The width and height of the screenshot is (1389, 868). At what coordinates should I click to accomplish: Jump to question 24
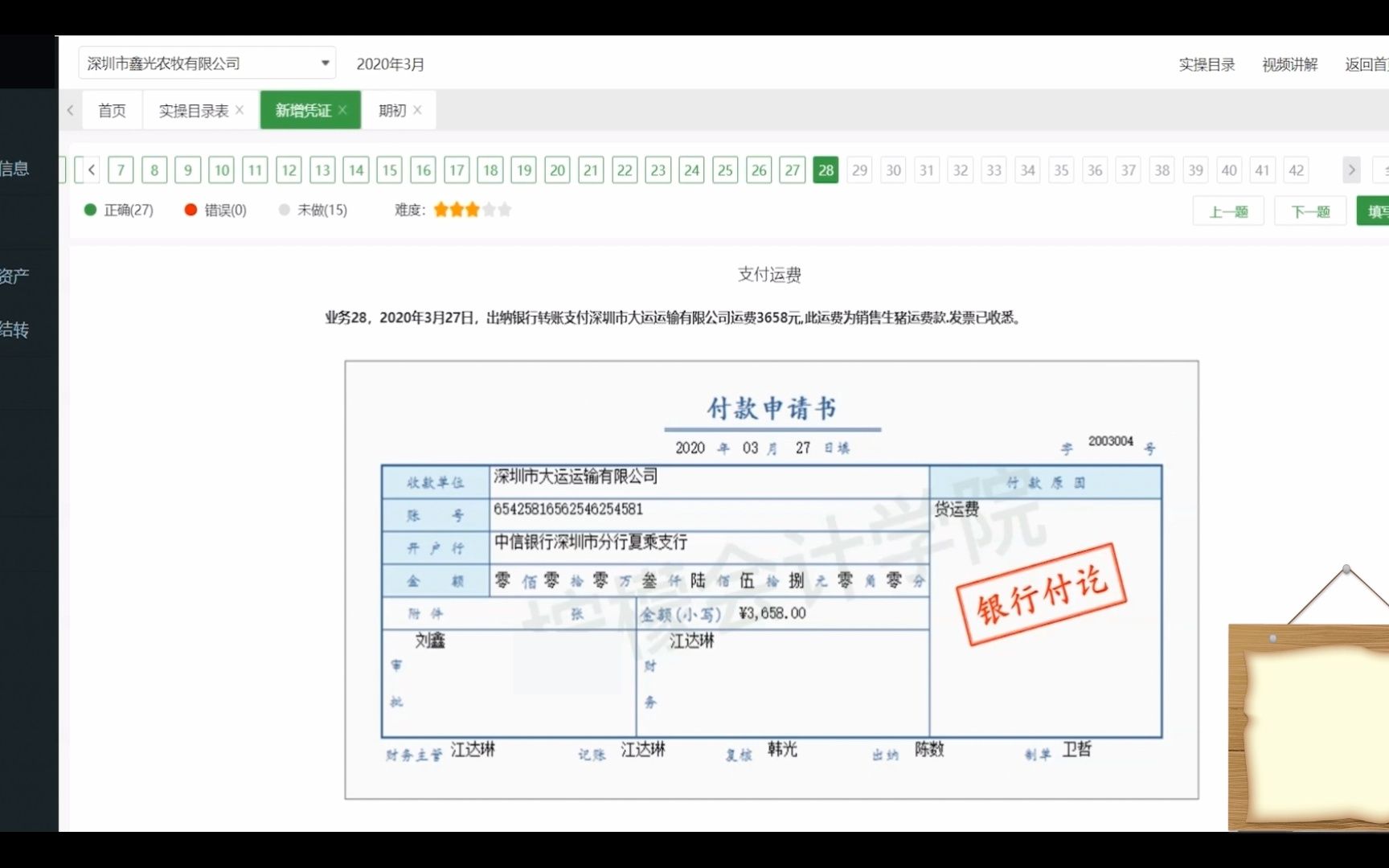[692, 170]
